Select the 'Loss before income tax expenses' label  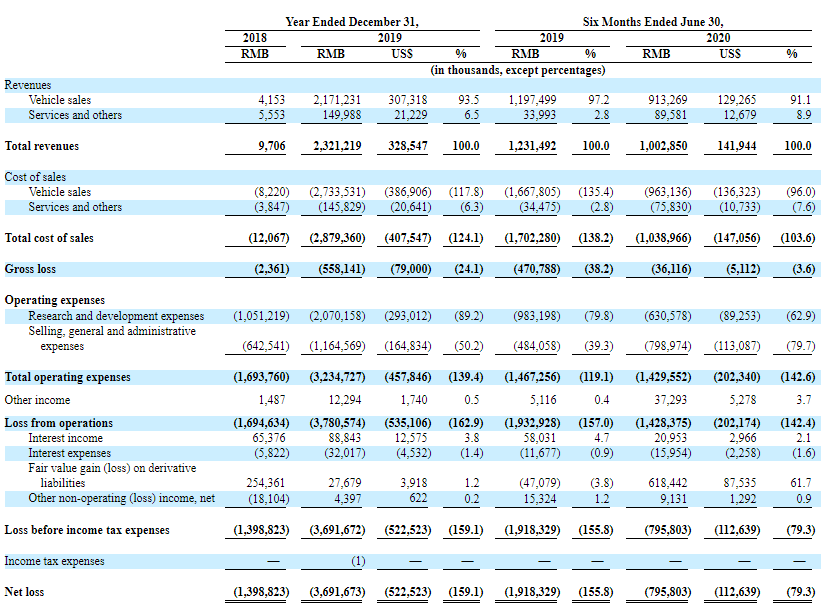(x=87, y=530)
